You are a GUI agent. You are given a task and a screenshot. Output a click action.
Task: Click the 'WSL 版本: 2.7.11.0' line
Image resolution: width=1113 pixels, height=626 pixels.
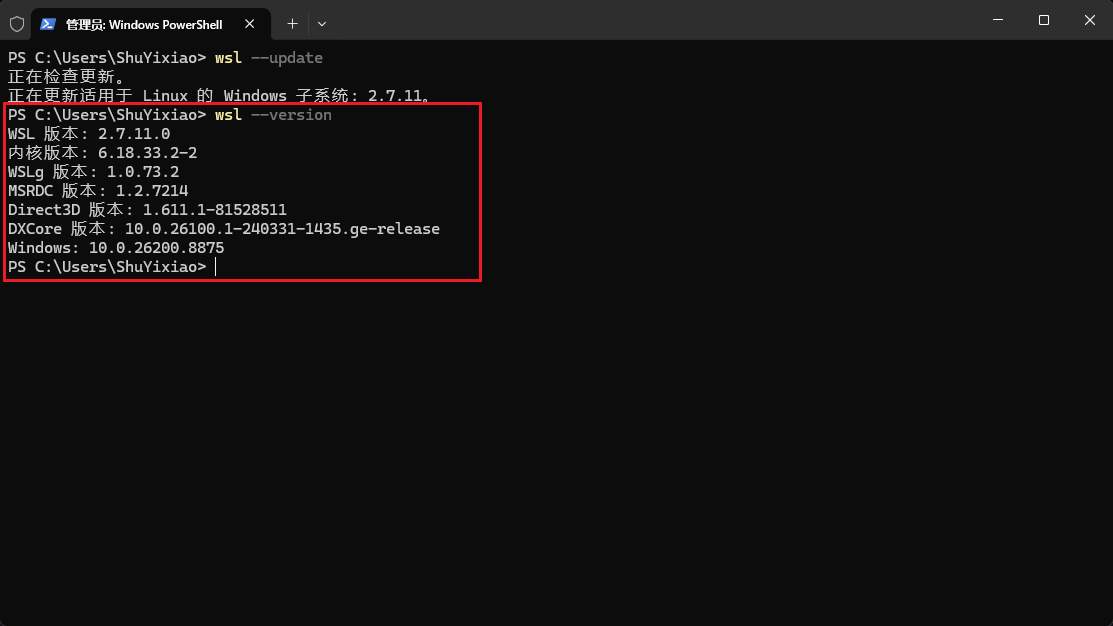pyautogui.click(x=89, y=133)
